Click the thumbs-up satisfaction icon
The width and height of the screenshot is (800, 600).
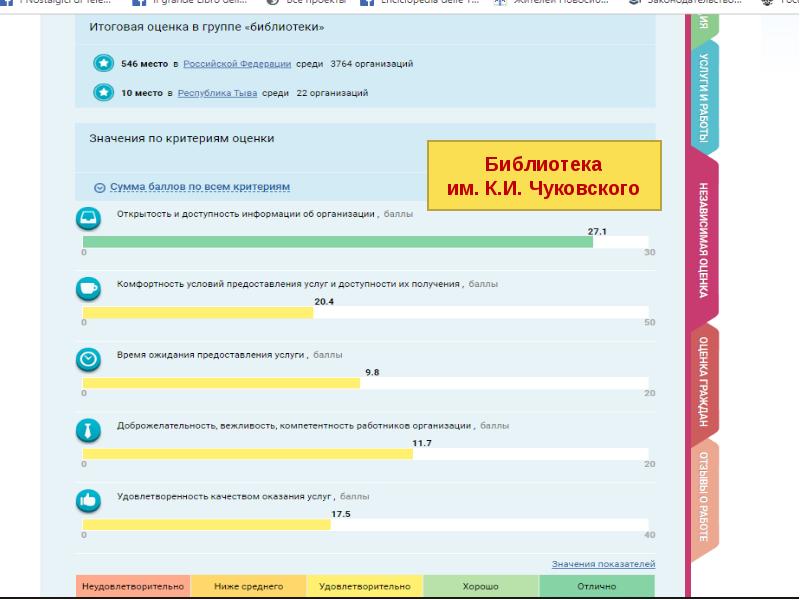89,500
